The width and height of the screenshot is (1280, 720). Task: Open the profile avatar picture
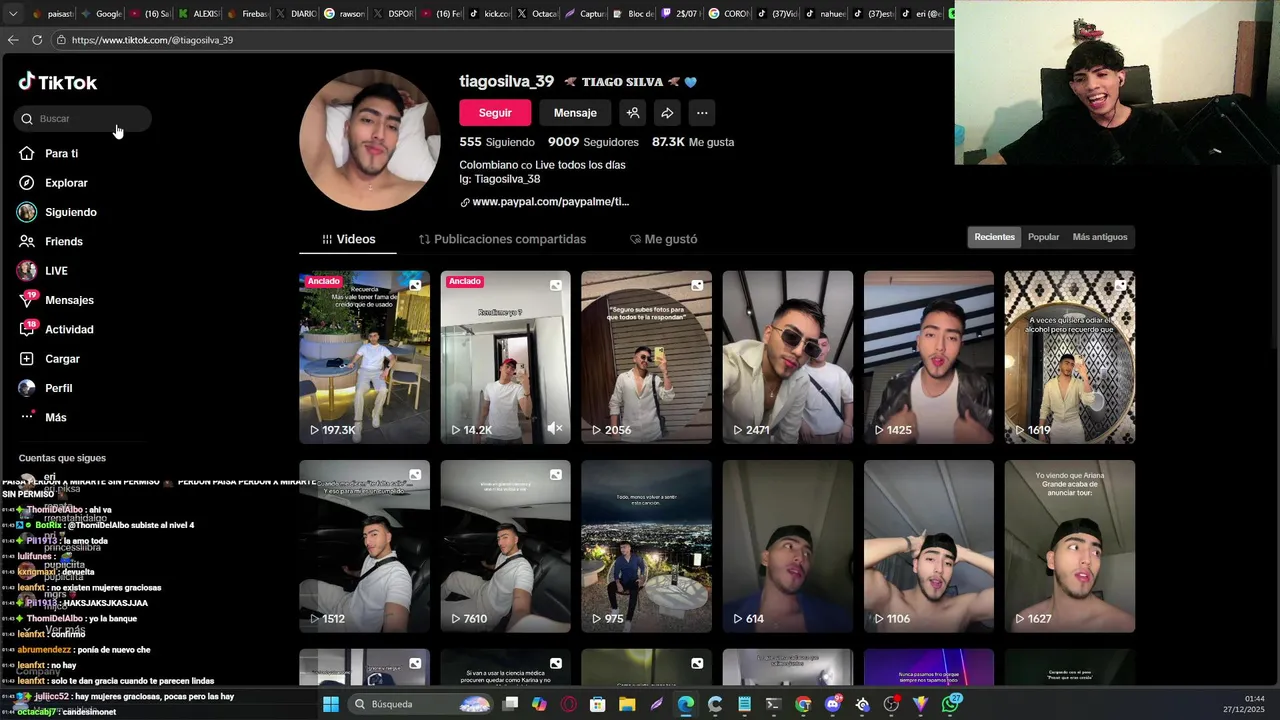coord(370,141)
